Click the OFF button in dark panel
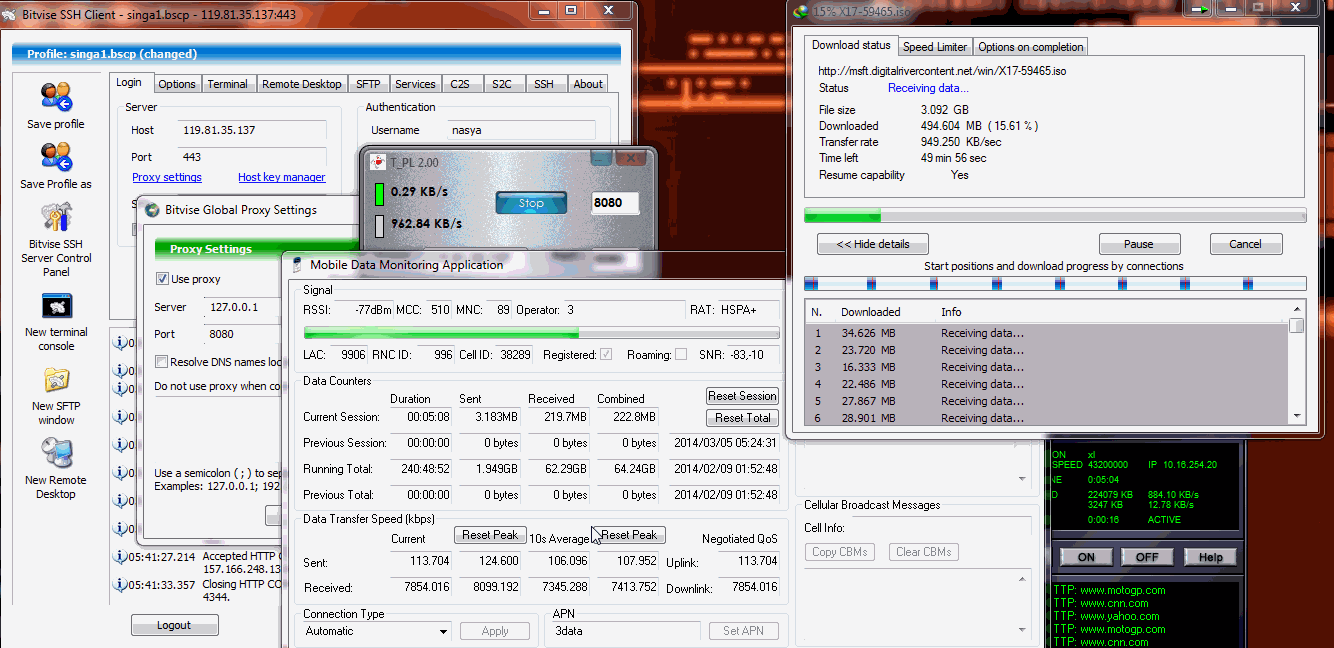Screen dimensions: 1334x648 [1147, 557]
